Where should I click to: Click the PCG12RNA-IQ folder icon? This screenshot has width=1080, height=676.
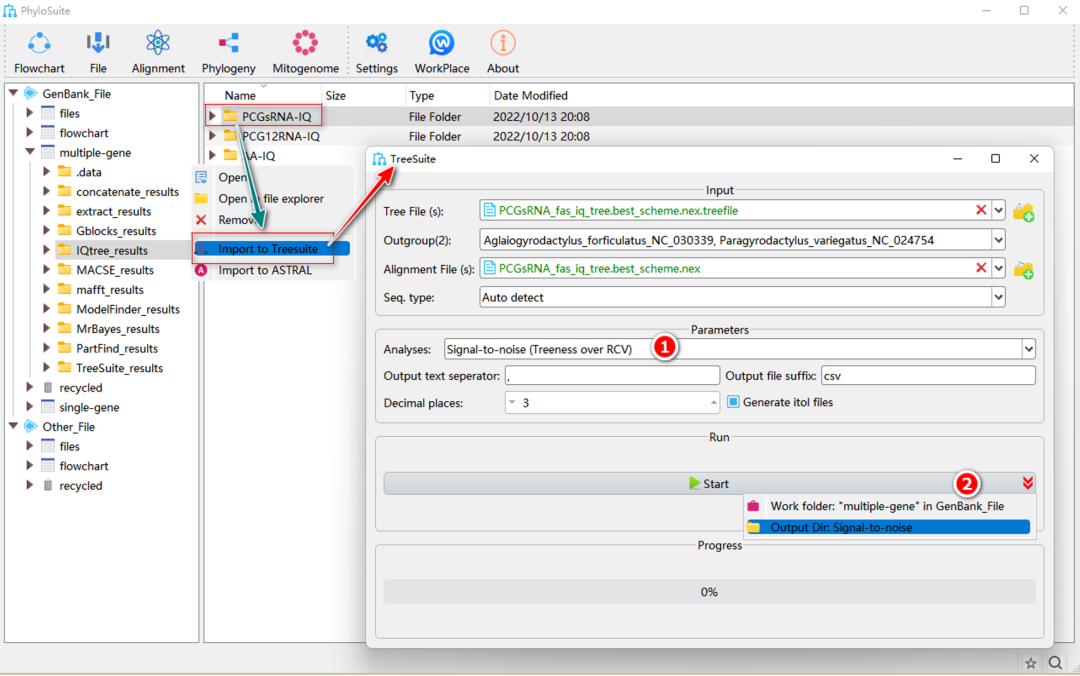click(x=230, y=136)
